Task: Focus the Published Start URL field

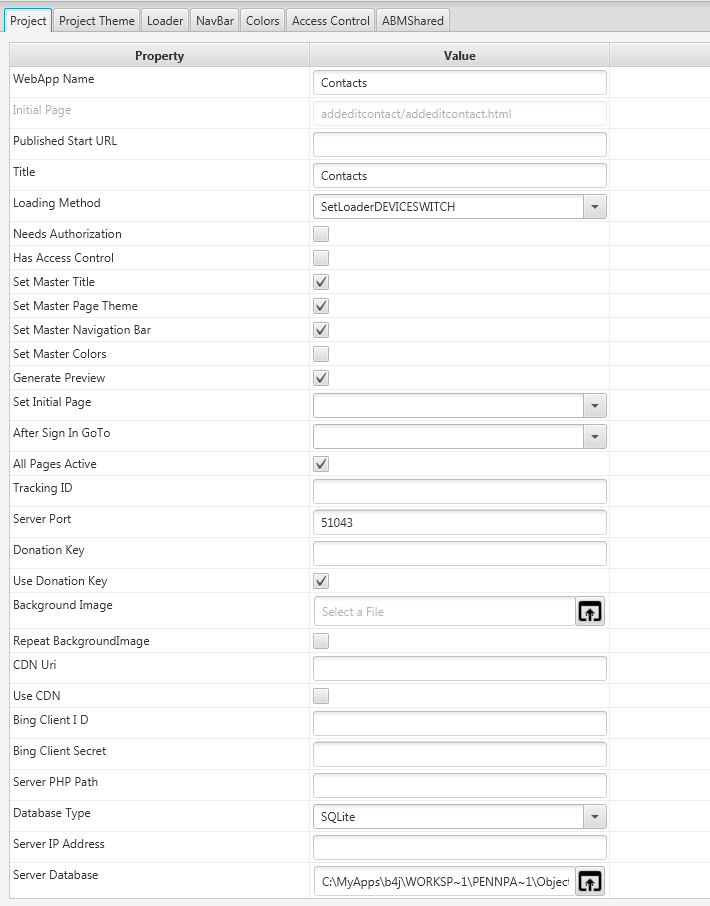Action: [460, 145]
